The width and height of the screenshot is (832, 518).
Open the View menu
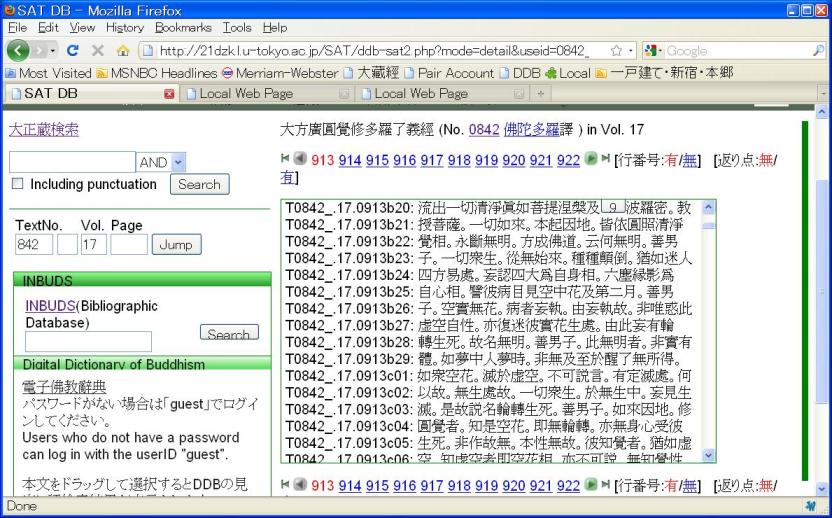click(x=82, y=28)
